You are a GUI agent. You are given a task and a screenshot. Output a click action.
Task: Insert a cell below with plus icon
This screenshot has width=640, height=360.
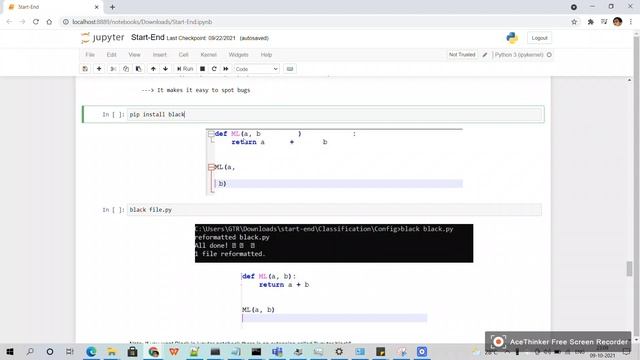point(99,69)
